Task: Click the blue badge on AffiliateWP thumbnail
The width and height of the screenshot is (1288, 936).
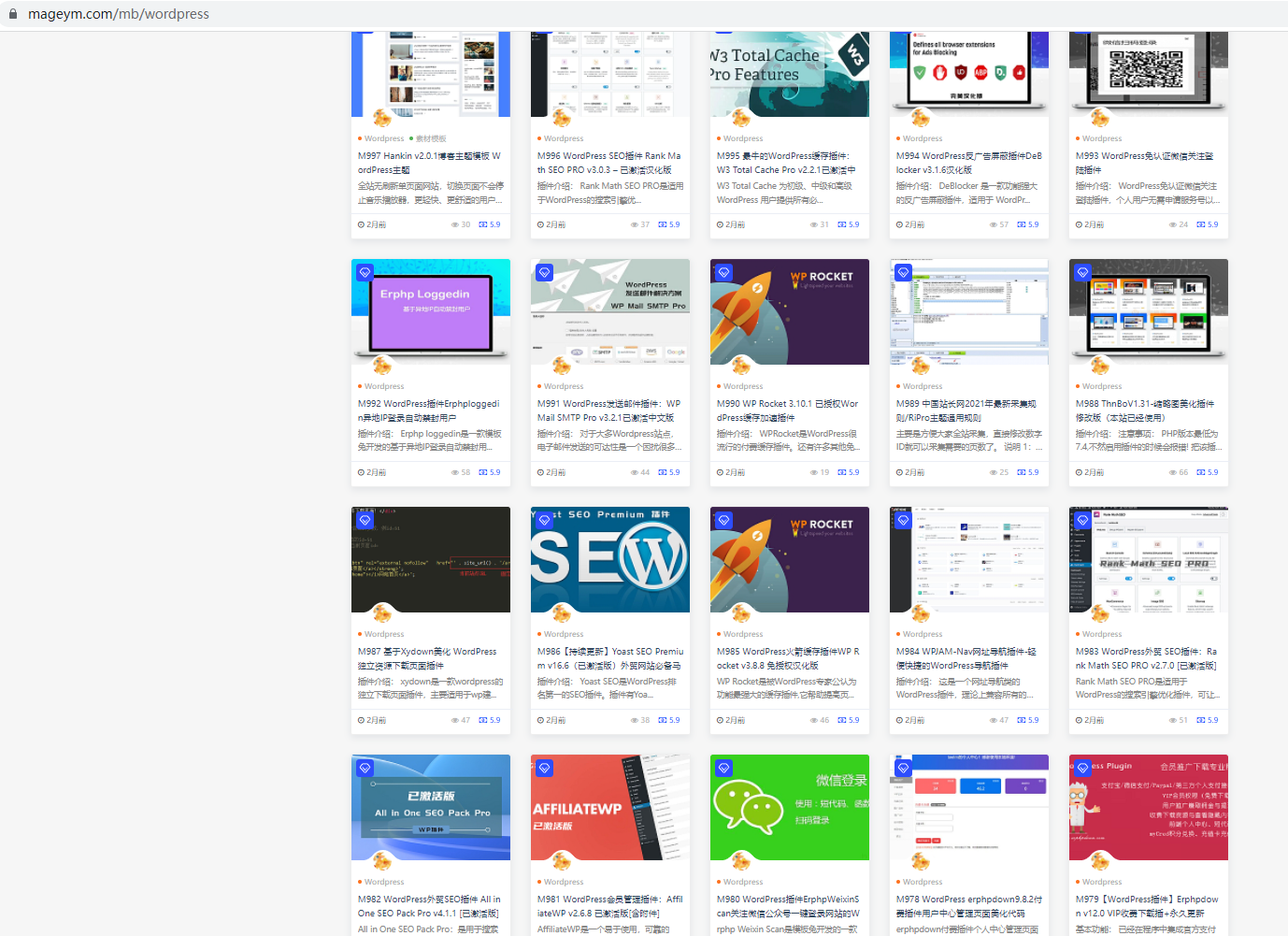Action: (x=545, y=768)
